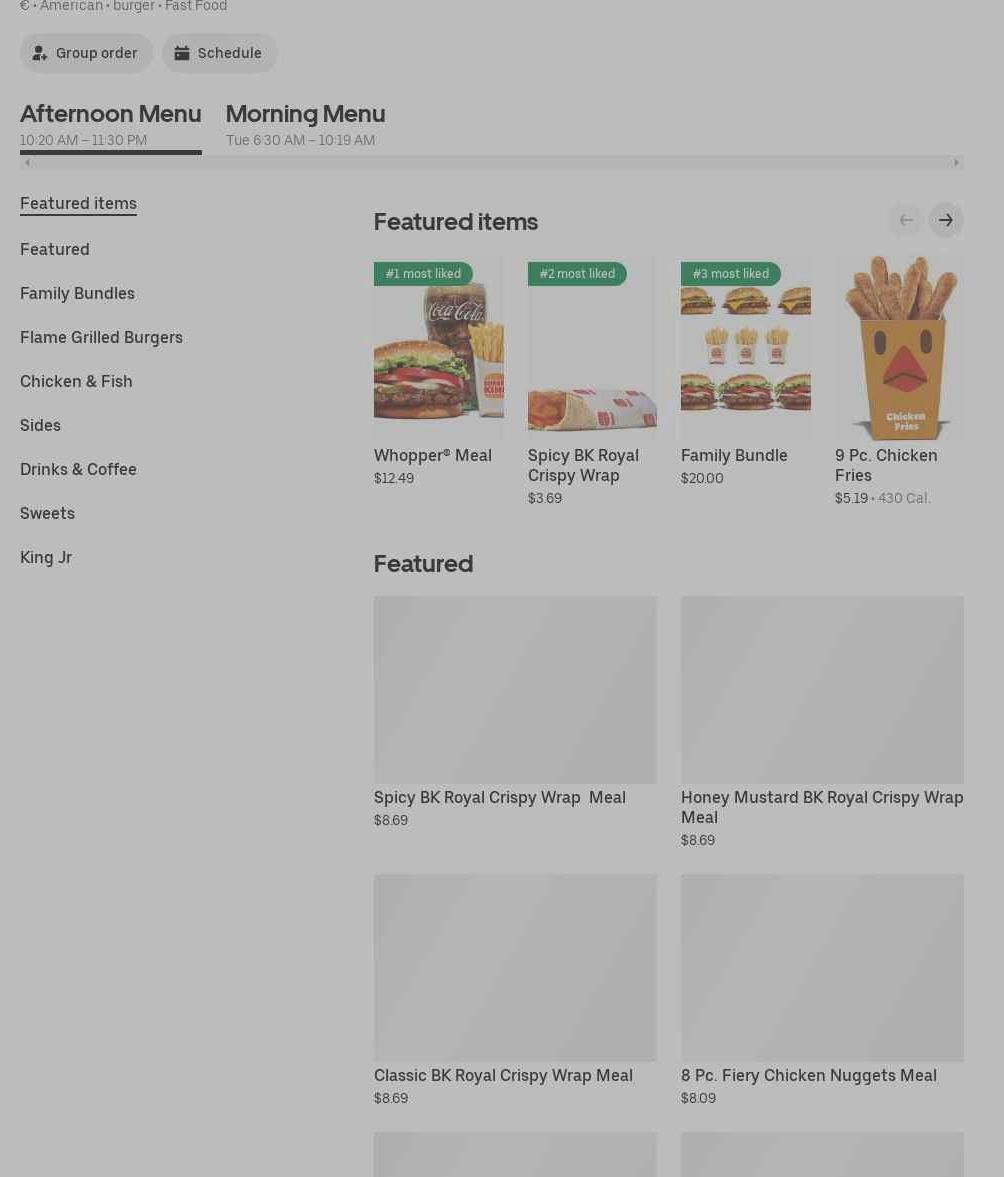Screen dimensions: 1004x1177
Task: Click the previous featured items left arrow
Action: tap(906, 220)
